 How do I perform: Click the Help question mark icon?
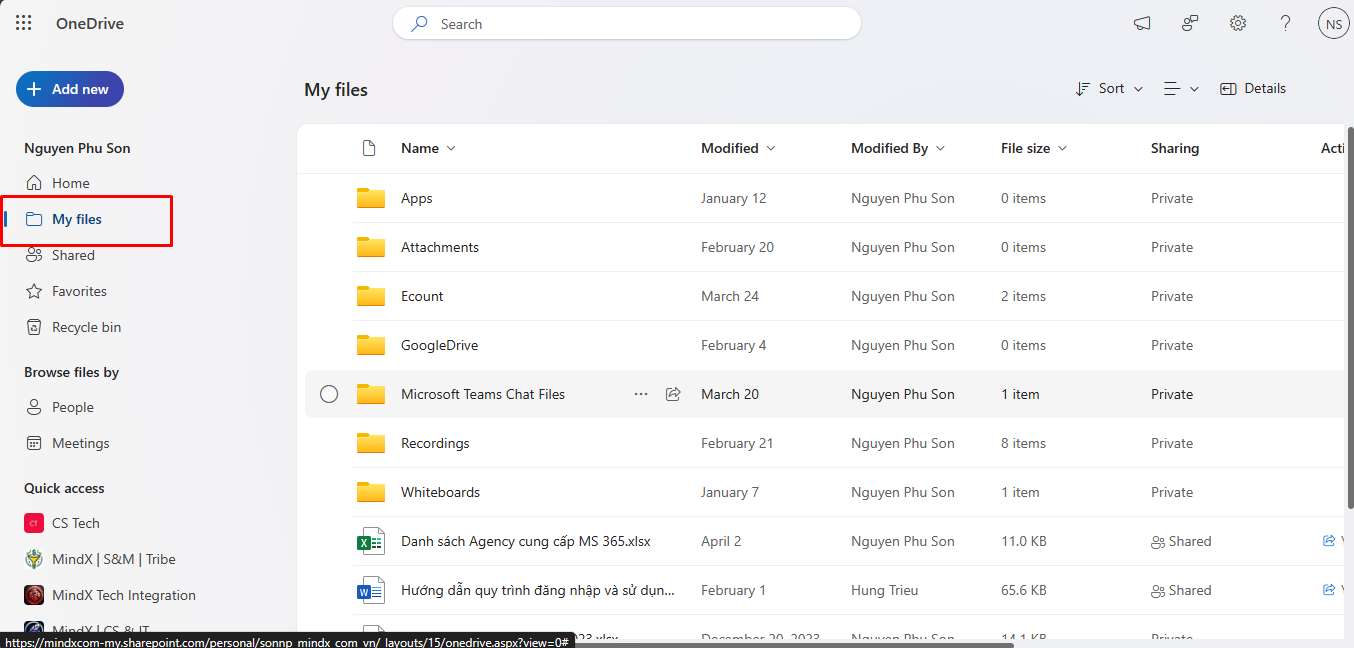(1286, 23)
